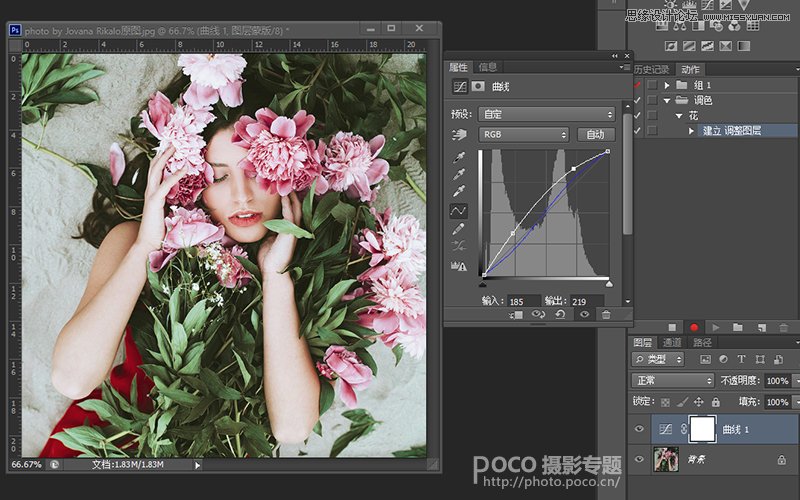Lock image pixels brush icon

click(682, 402)
